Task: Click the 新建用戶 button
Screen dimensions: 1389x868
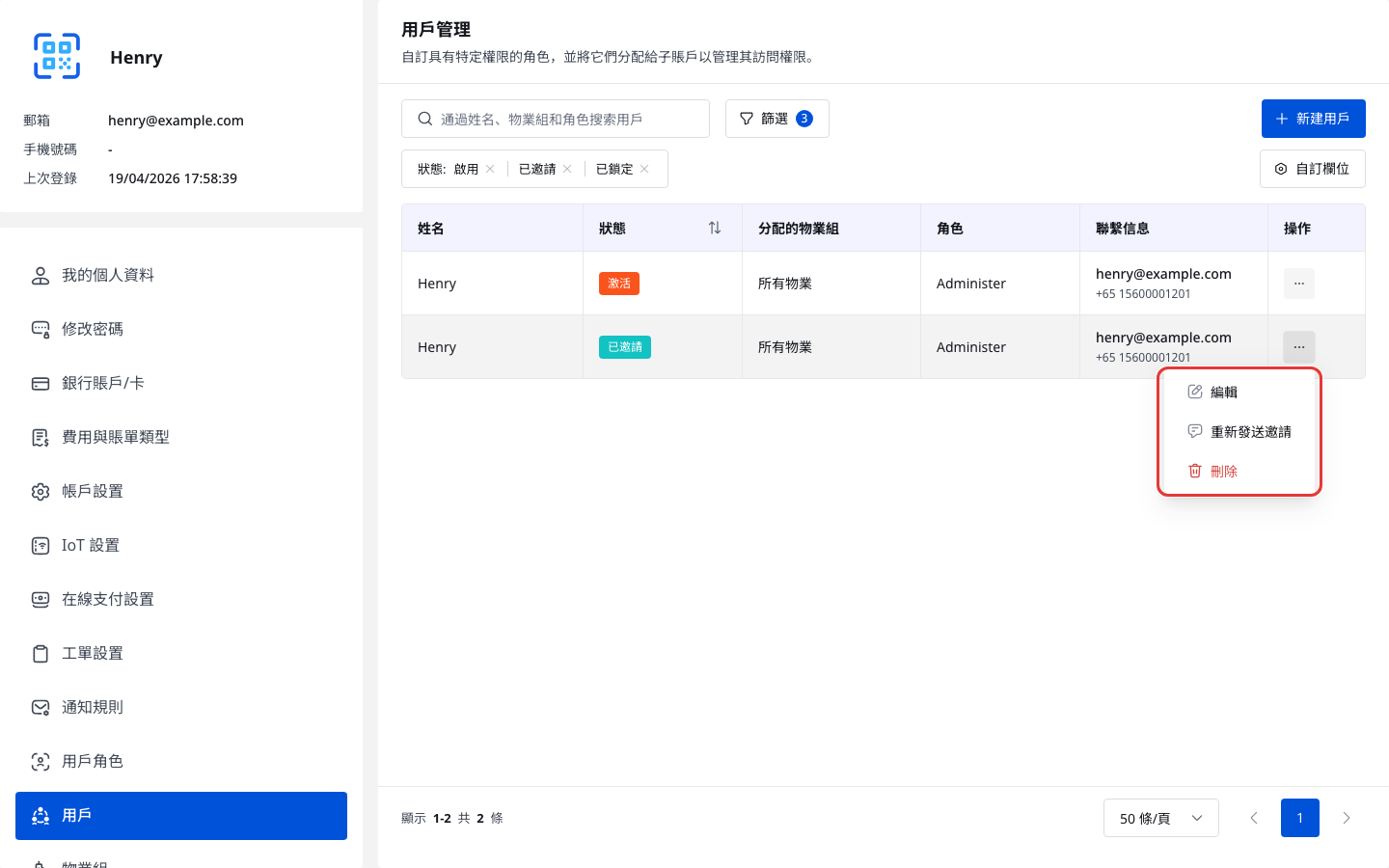Action: 1314,119
